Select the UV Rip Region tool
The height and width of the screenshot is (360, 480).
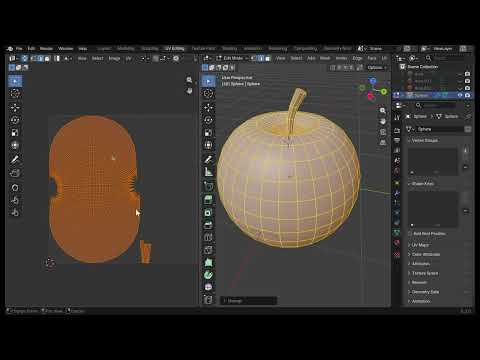click(x=15, y=173)
